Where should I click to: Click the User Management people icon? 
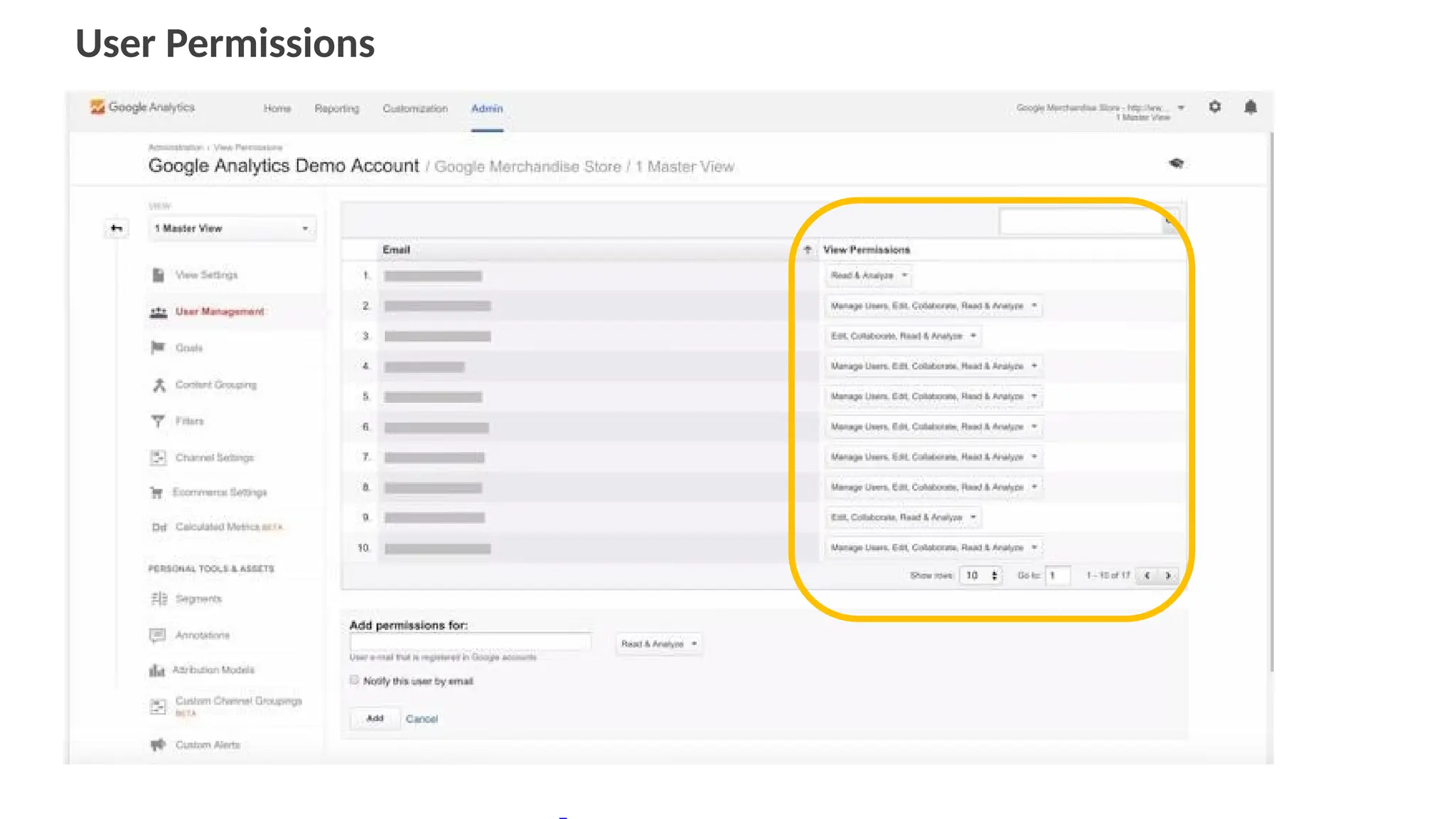click(158, 312)
